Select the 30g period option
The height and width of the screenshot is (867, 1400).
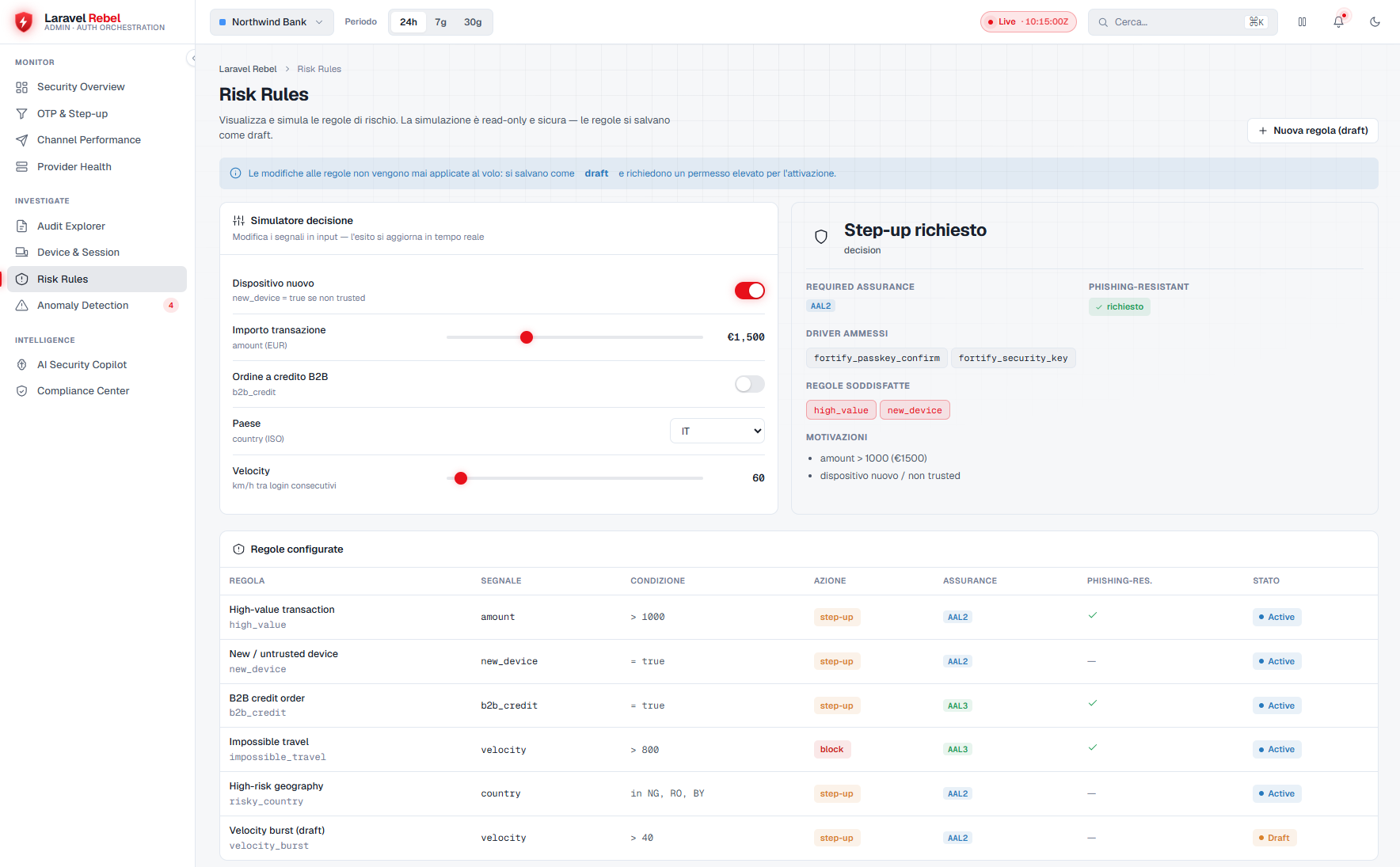pyautogui.click(x=473, y=22)
